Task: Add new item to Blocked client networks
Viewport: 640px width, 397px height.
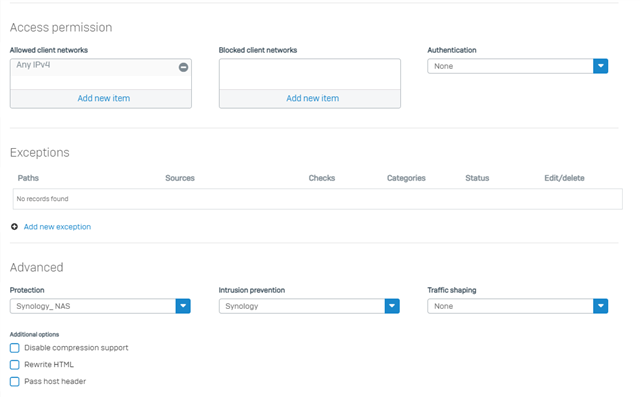Action: [313, 98]
